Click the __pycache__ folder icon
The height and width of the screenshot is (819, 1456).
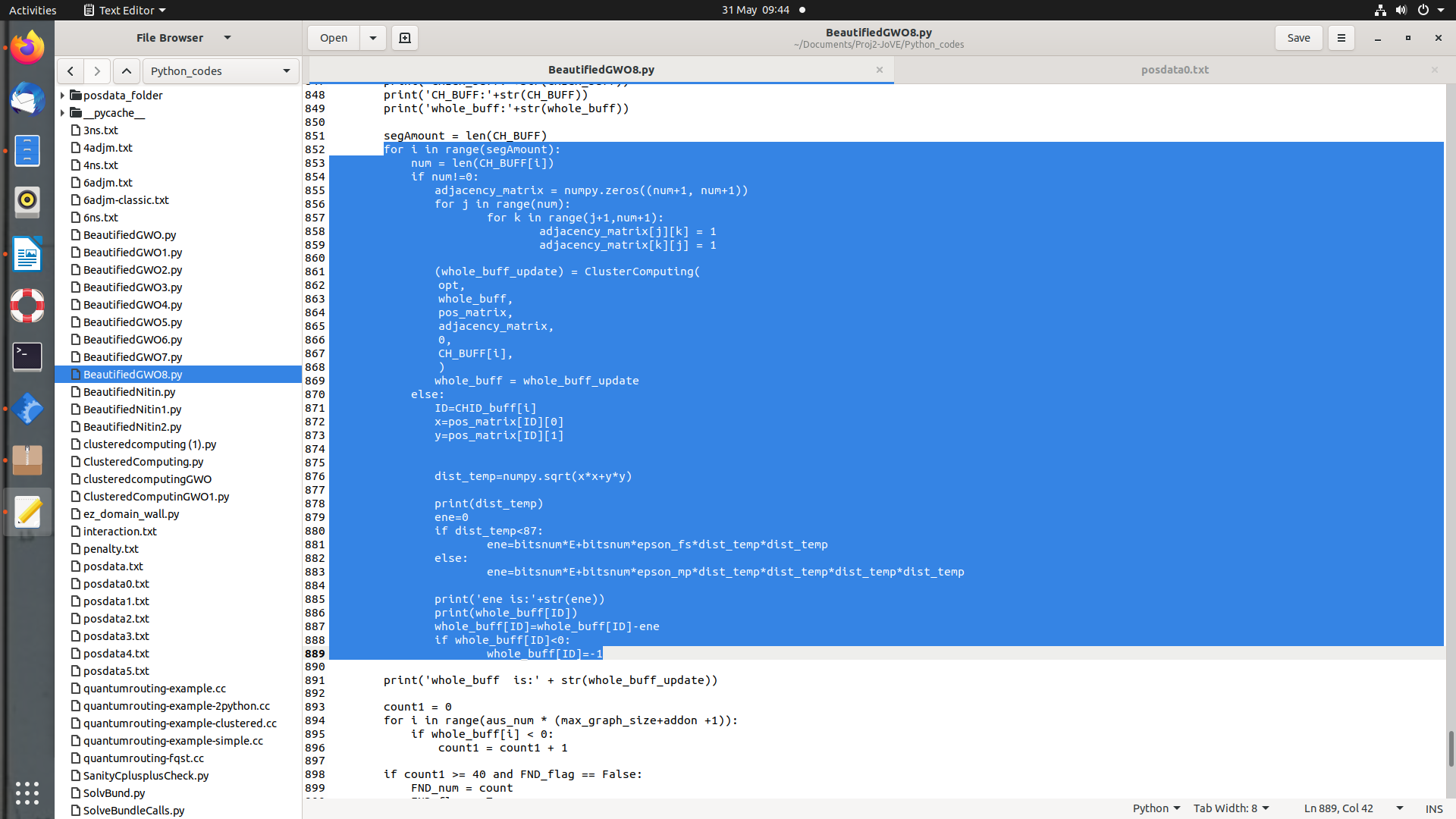tap(76, 113)
